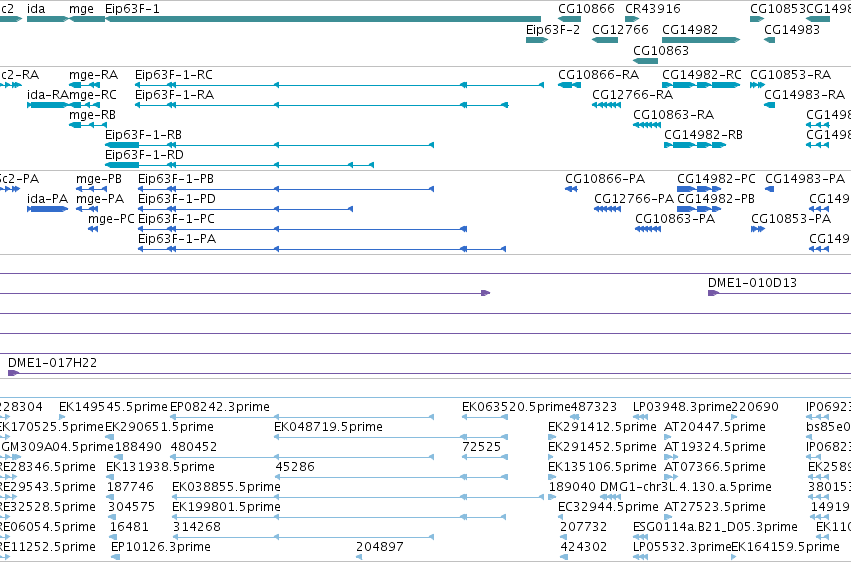Image resolution: width=851 pixels, height=562 pixels.
Task: Click EST alignment 204897
Action: [x=359, y=557]
